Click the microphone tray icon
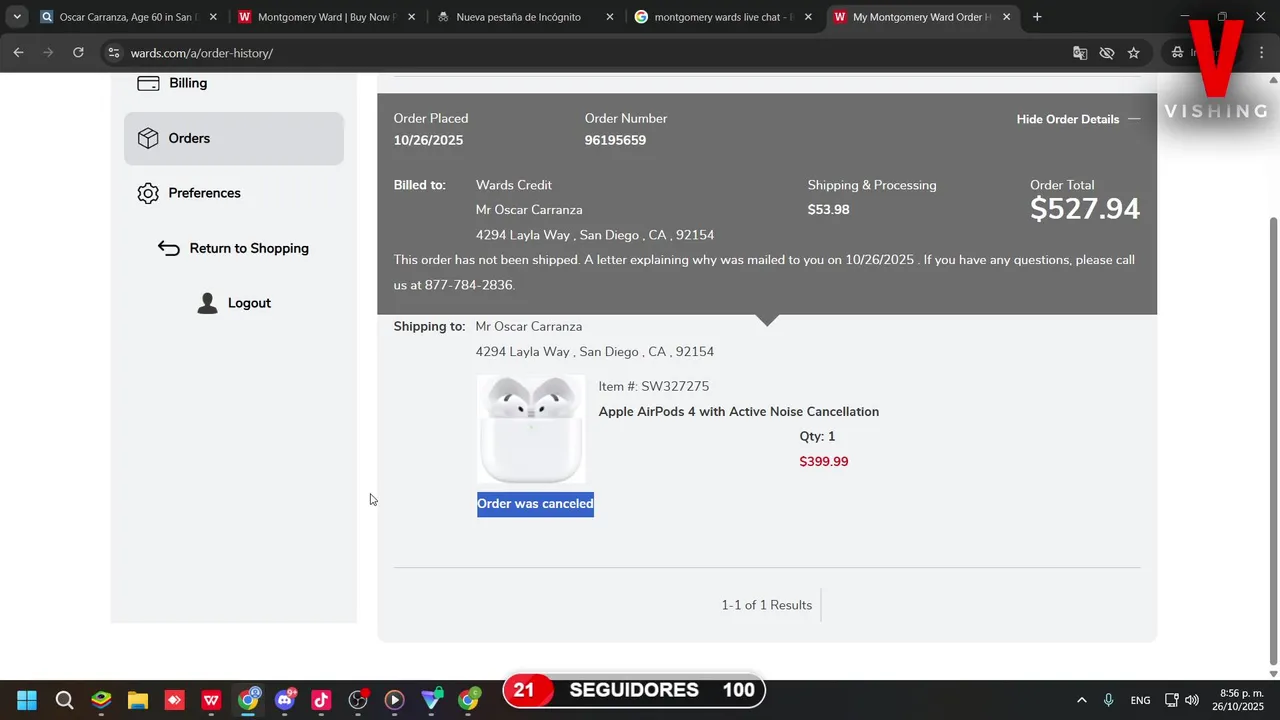 point(1108,700)
